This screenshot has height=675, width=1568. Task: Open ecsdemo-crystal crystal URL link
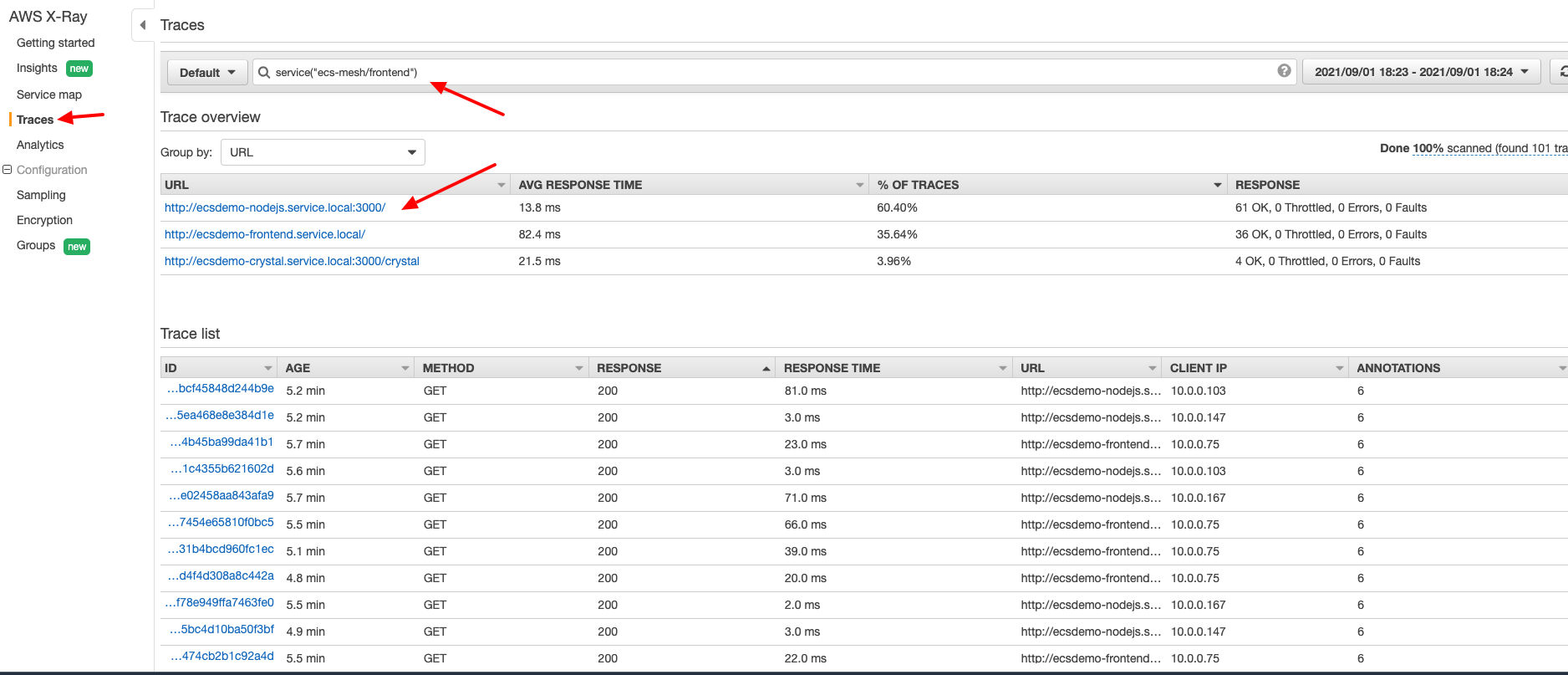coord(292,261)
